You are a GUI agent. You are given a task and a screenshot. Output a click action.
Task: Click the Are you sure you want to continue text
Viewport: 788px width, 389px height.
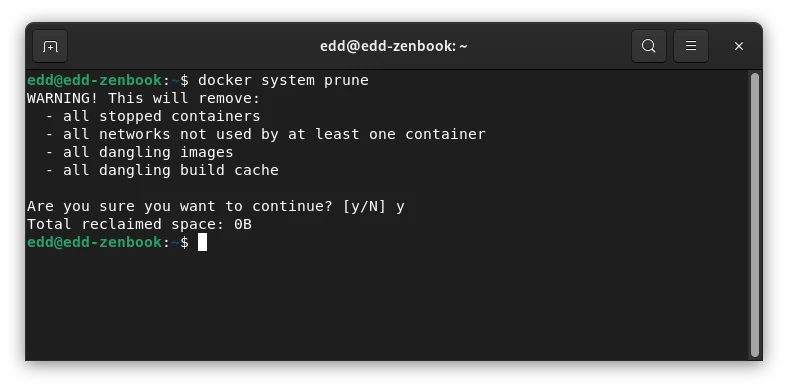(180, 206)
